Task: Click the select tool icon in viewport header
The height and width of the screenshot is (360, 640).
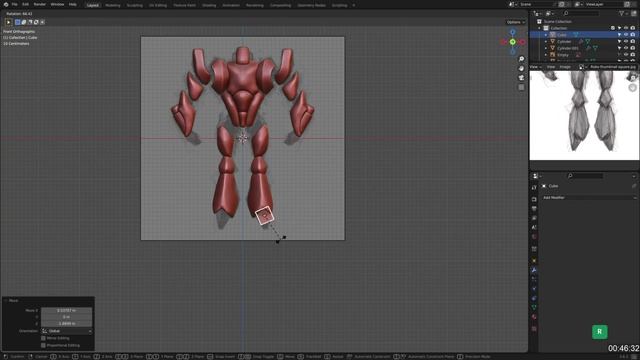Action: point(8,22)
